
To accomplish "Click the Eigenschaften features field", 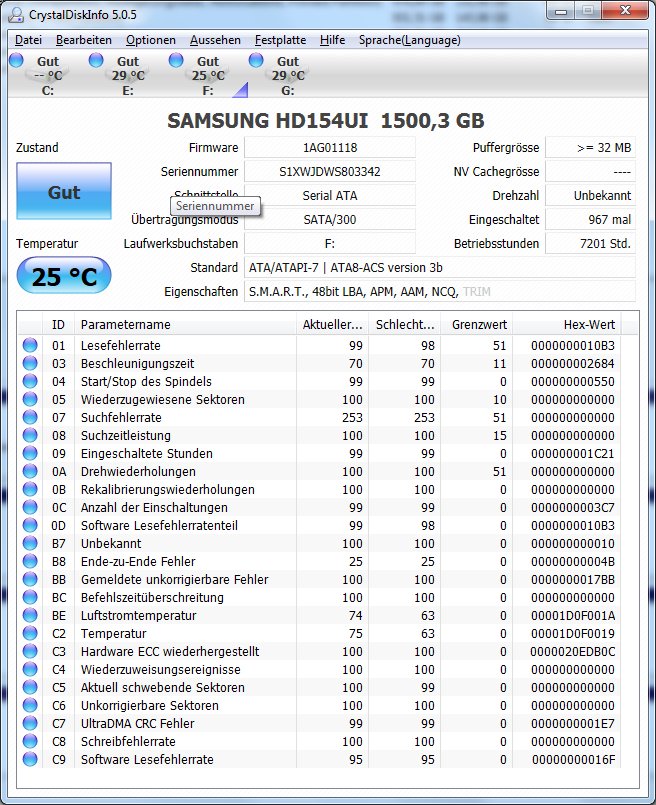I will (x=439, y=292).
